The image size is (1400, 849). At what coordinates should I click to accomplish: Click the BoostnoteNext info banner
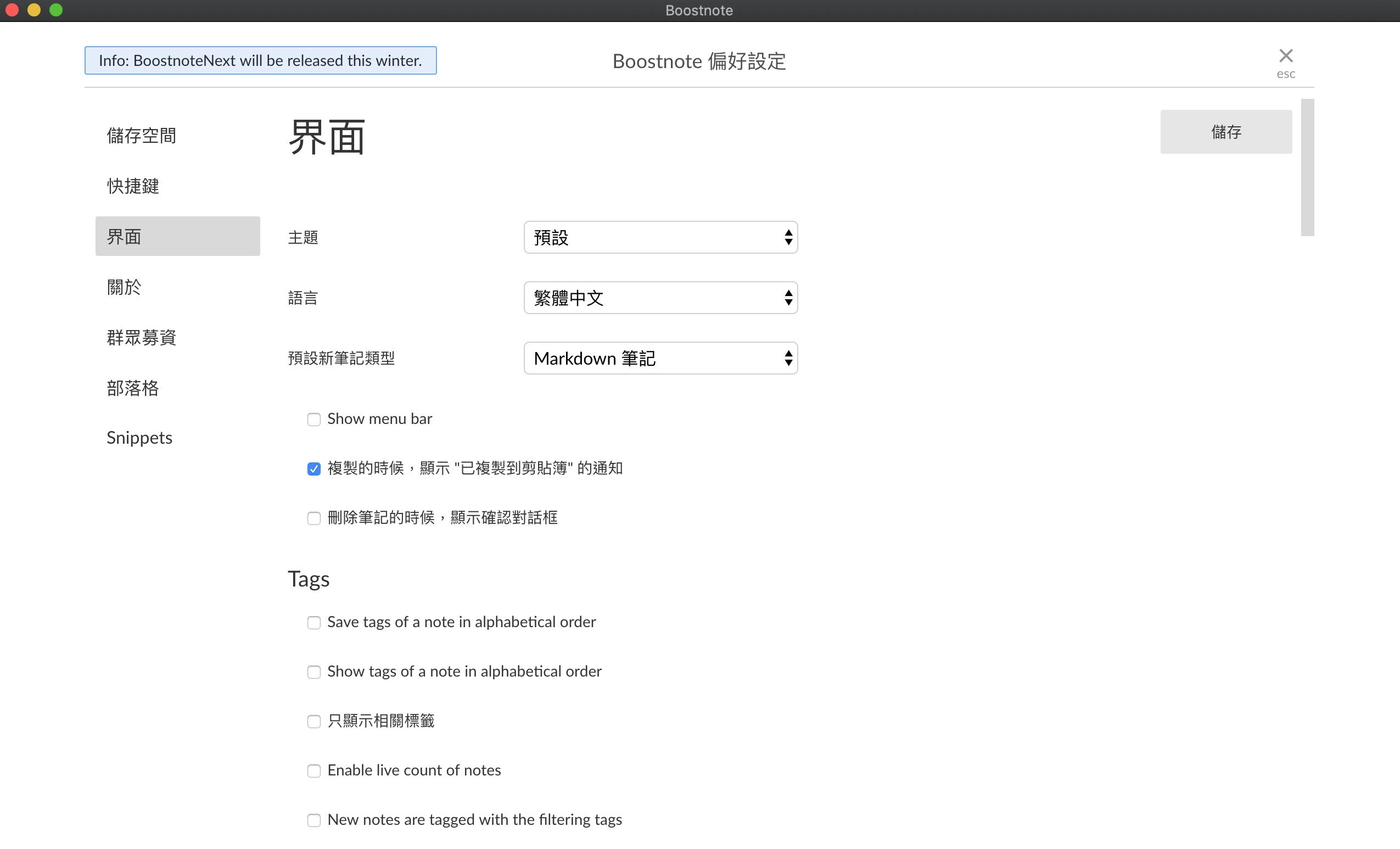260,60
